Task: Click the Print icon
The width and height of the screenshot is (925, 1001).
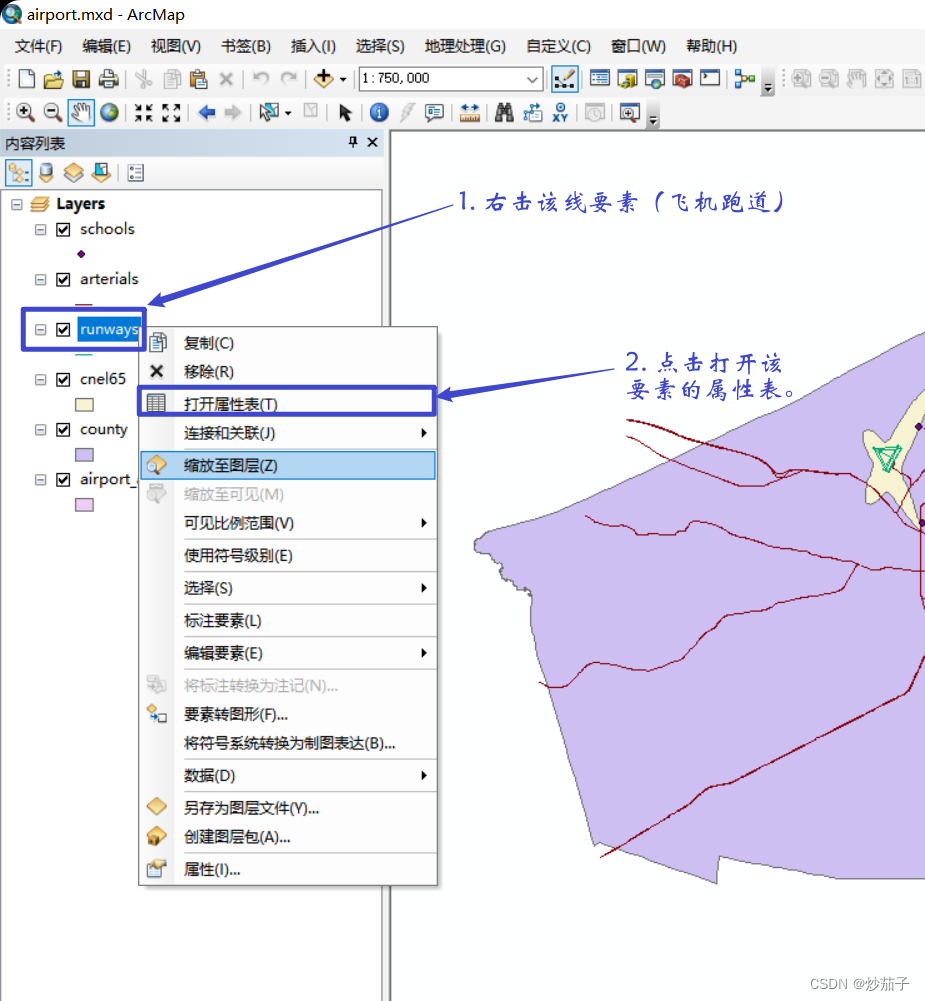Action: (x=109, y=79)
